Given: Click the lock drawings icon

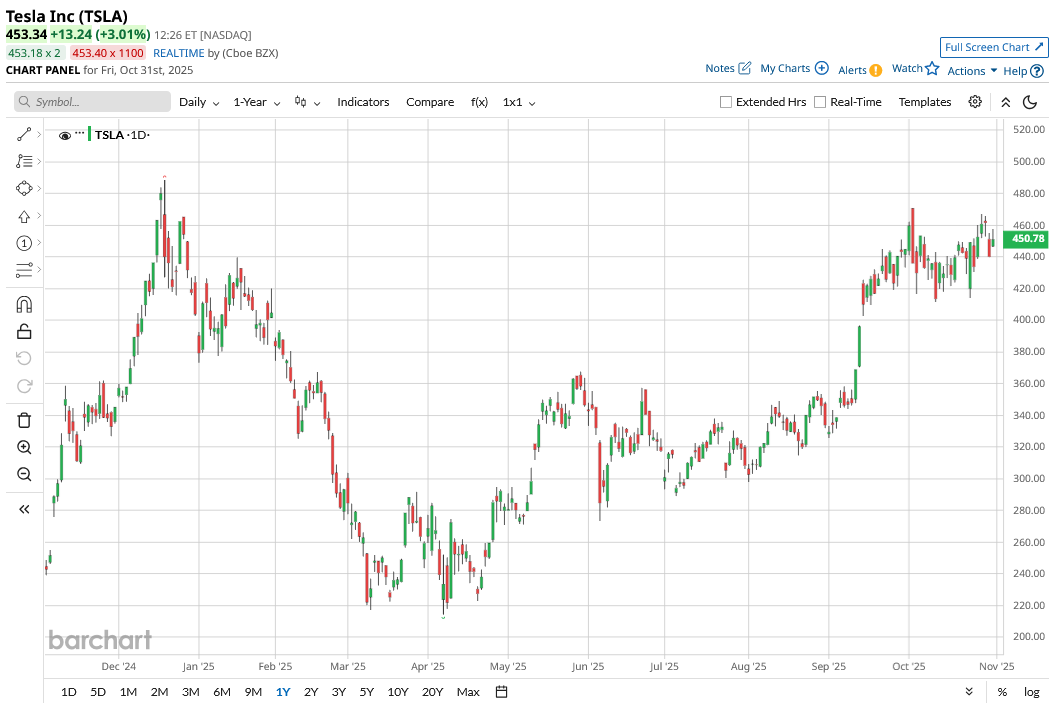Looking at the screenshot, I should coord(24,331).
